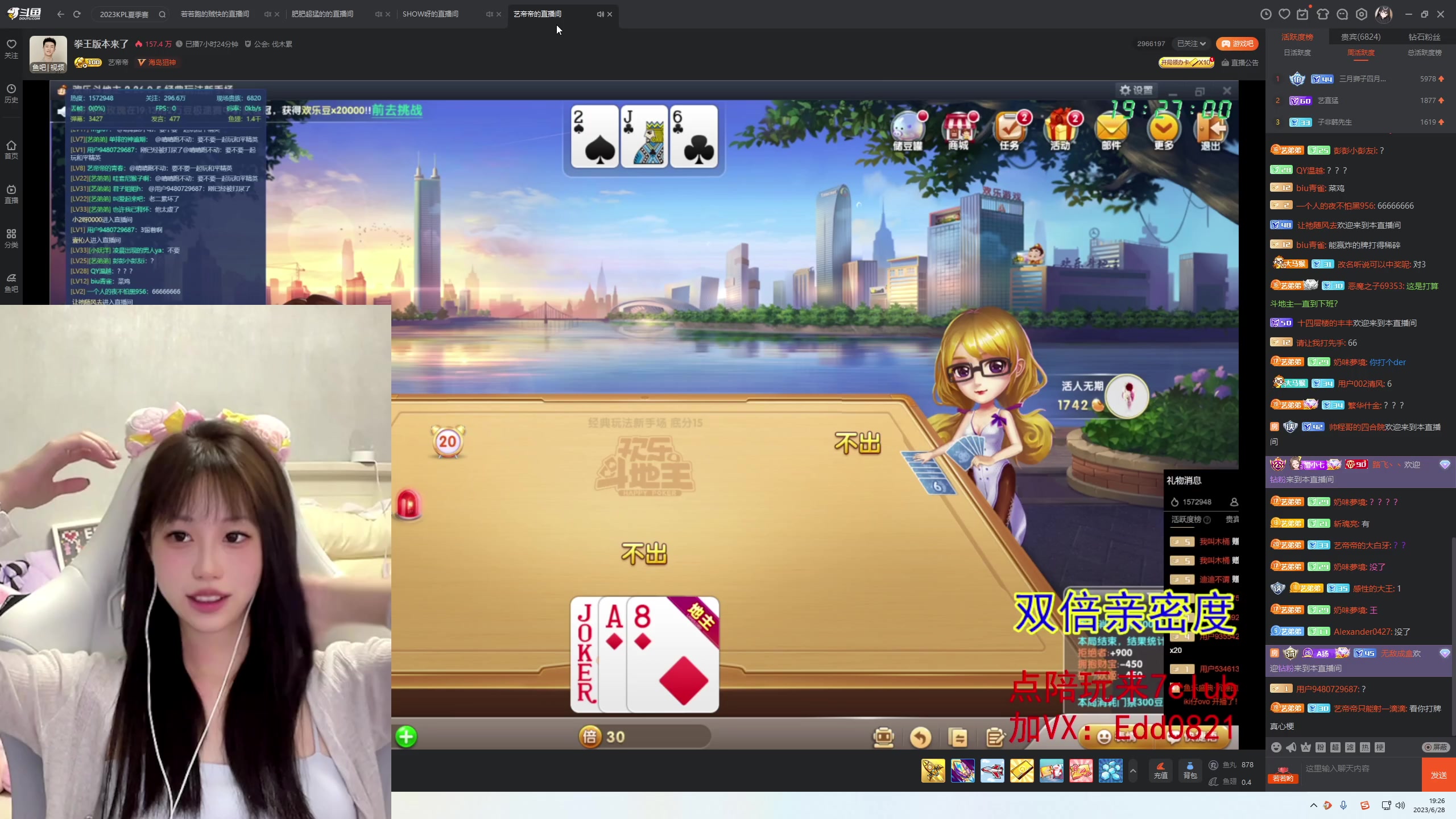Screen dimensions: 1456x819
Task: Mute the 若若跑的贼快的直播间 tab audio
Action: click(267, 14)
